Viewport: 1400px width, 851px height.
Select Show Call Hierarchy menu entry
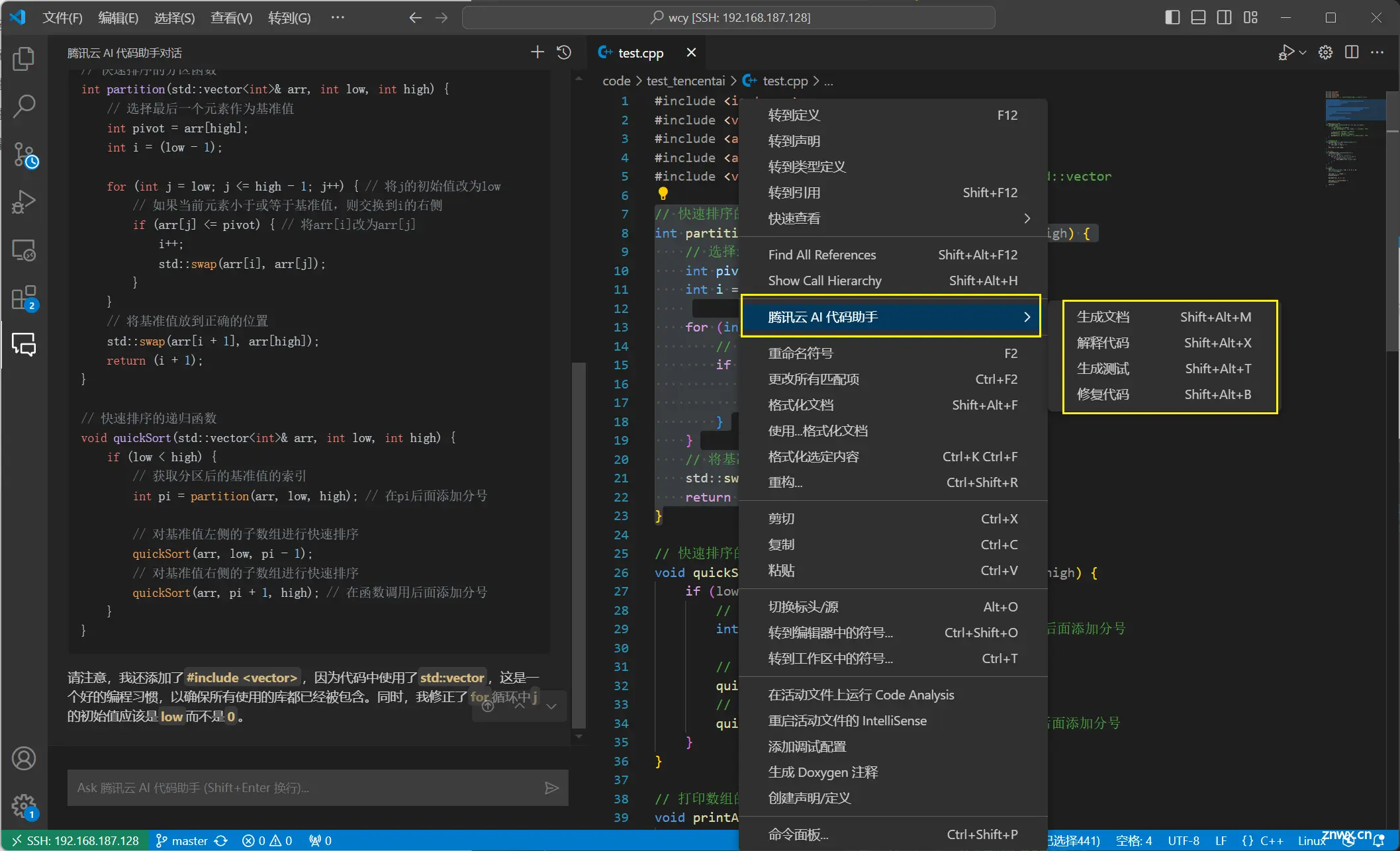tap(893, 281)
